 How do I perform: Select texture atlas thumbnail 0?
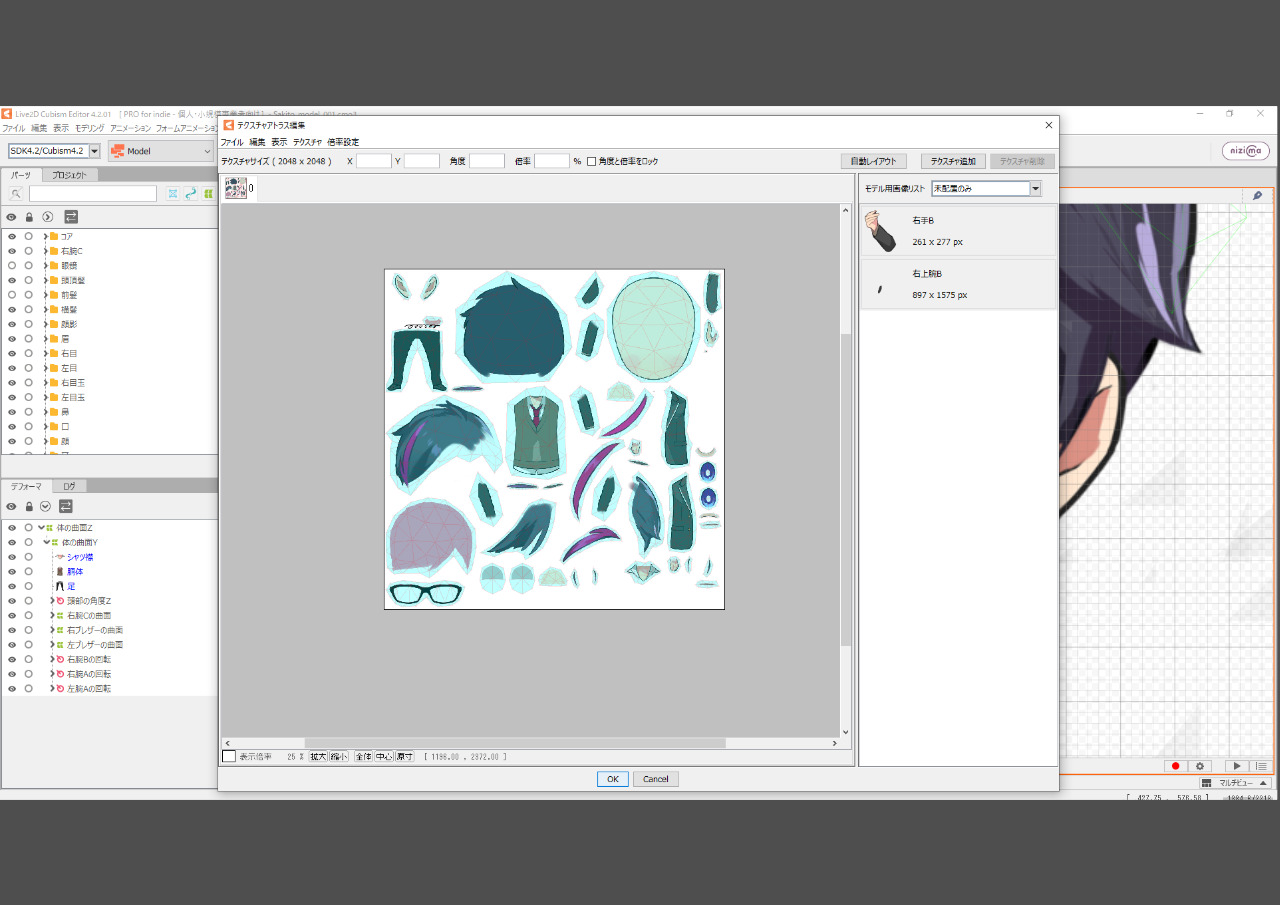(x=236, y=188)
